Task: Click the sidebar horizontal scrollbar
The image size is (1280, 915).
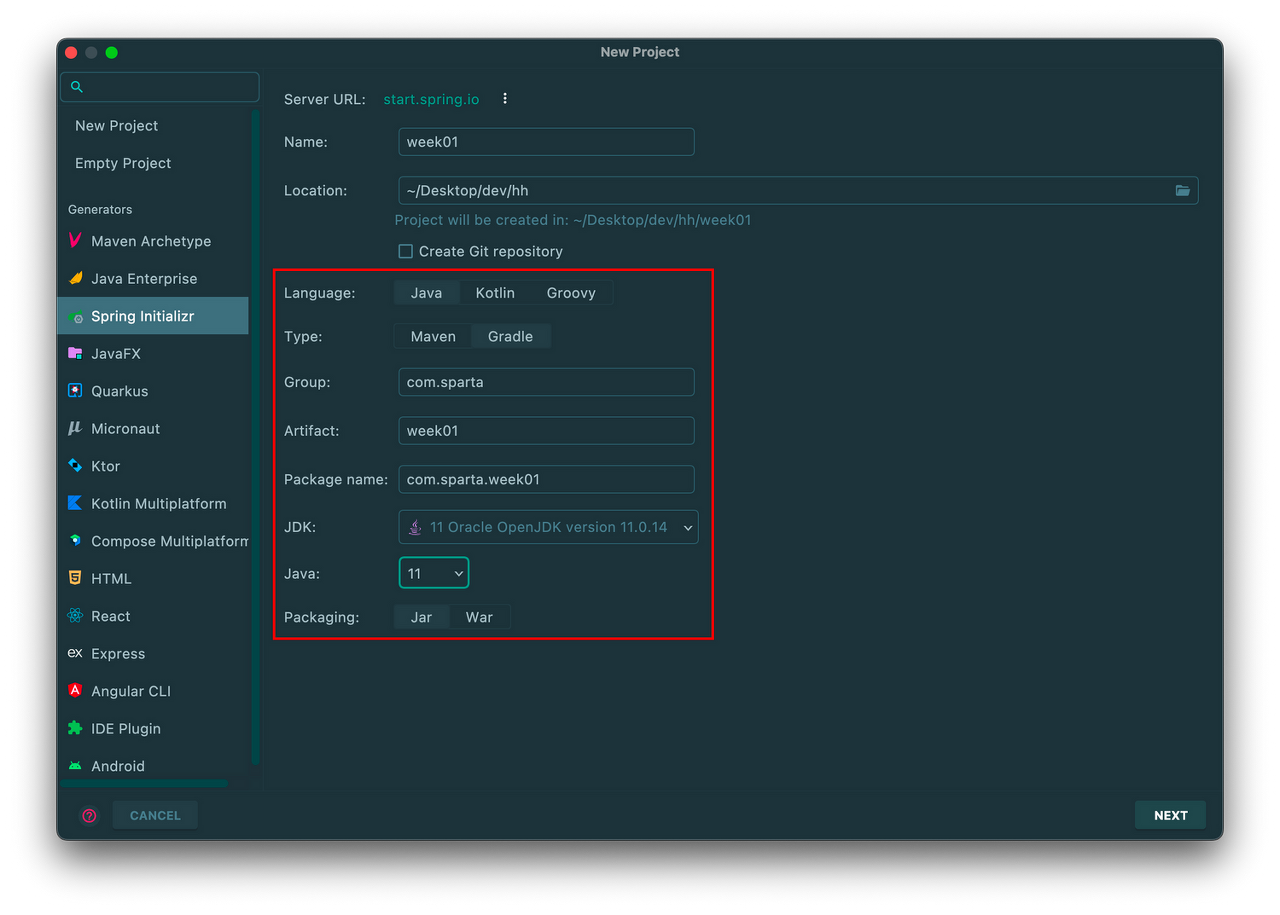Action: (144, 783)
